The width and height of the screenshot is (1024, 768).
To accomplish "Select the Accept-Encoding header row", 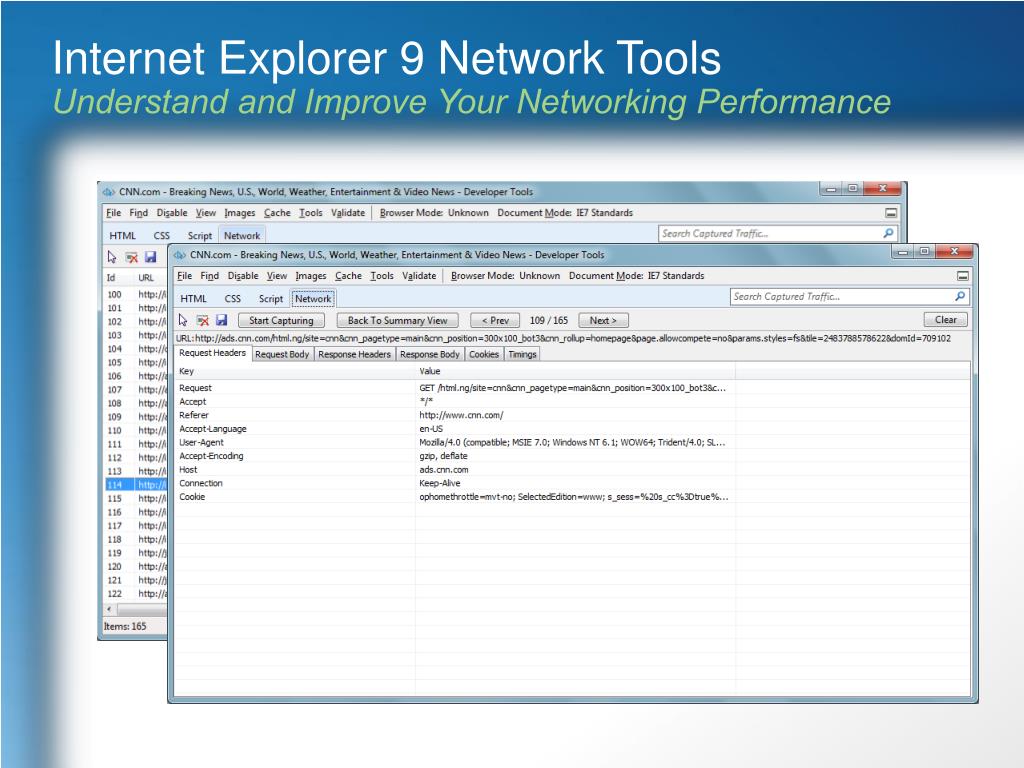I will [571, 456].
